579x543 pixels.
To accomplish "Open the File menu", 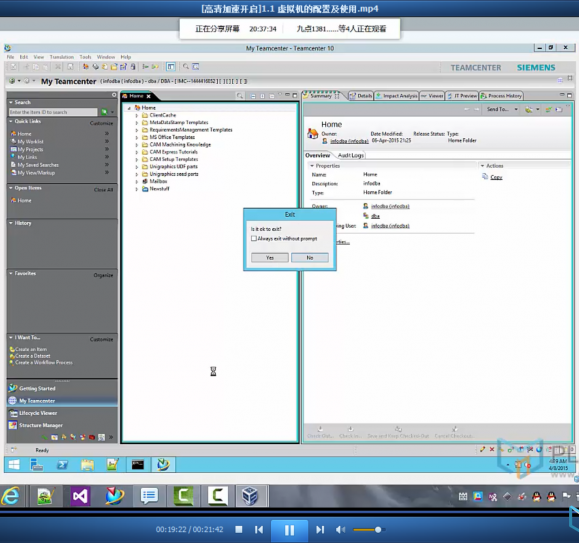I will tap(10, 57).
